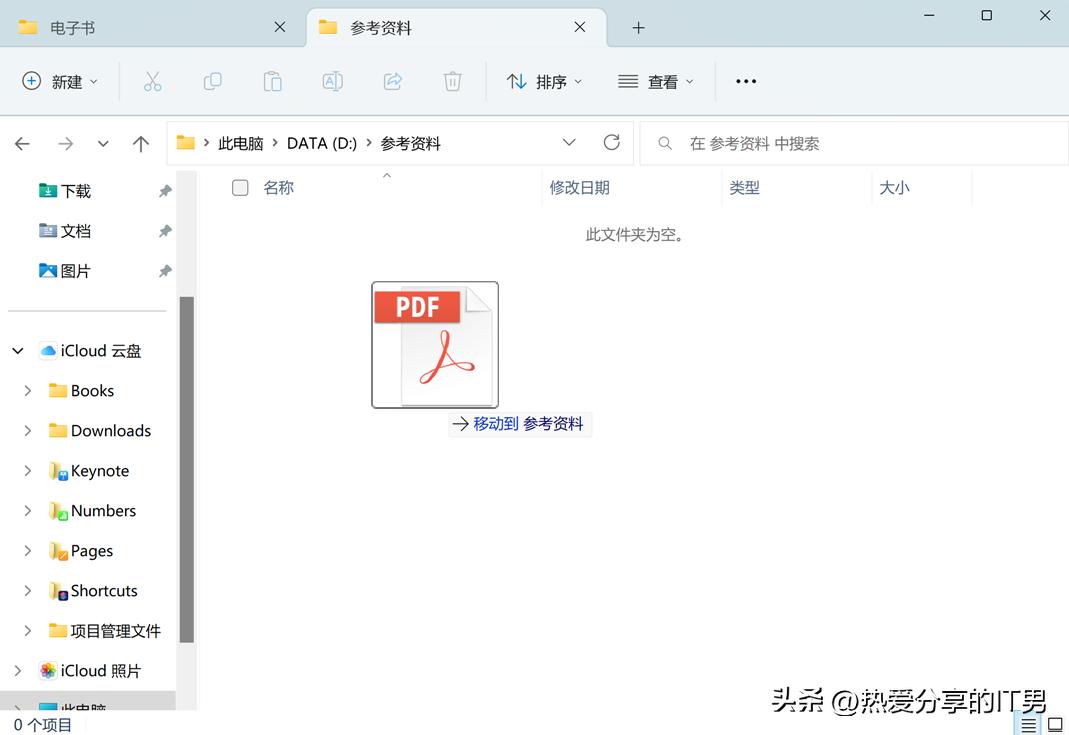Screen dimensions: 1069x735
Task: Select the Cut icon in the toolbar
Action: 152,81
